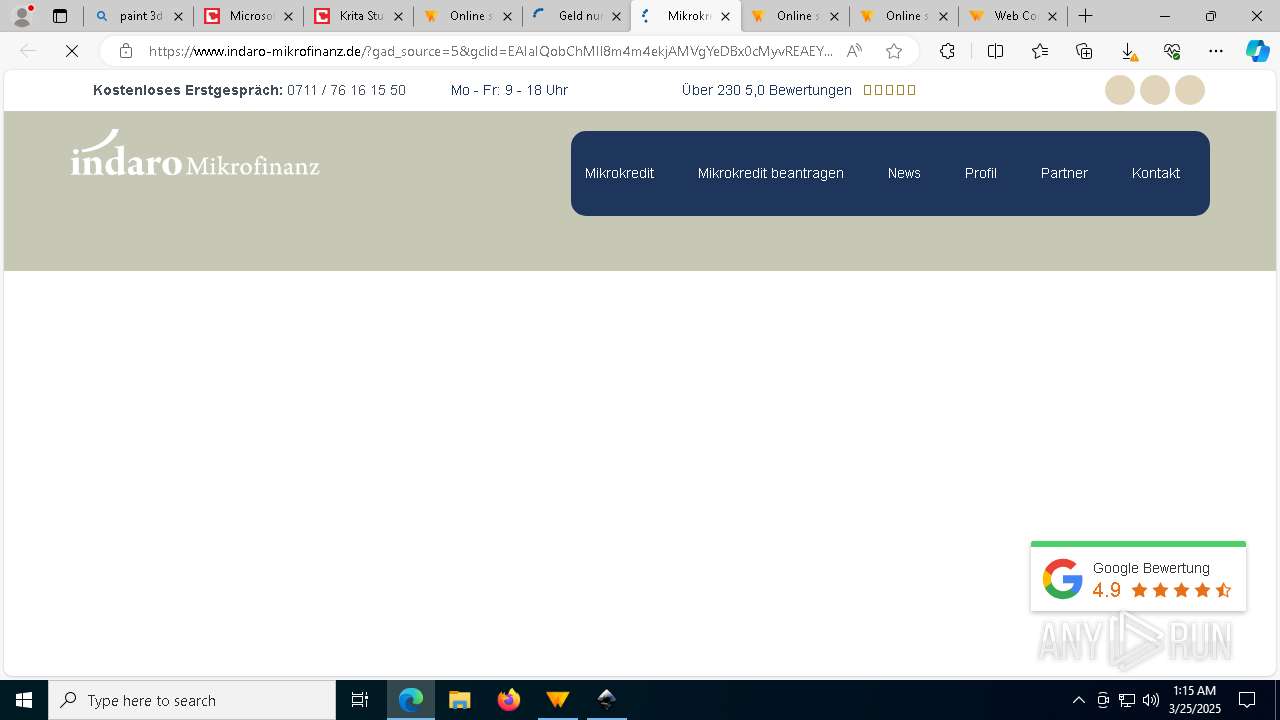Image resolution: width=1280 pixels, height=720 pixels.
Task: Focus the browser address bar URL
Action: [490, 51]
